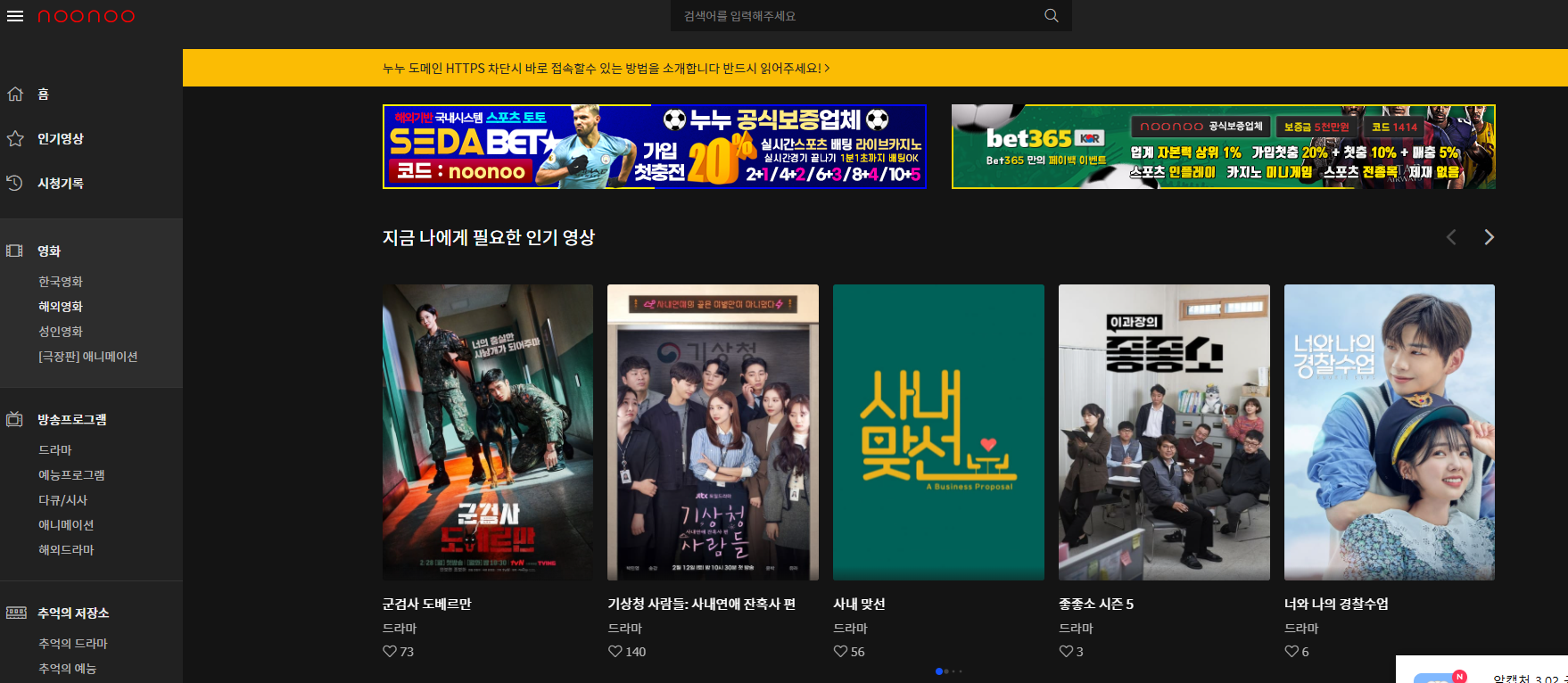Click 드라마 label under 군검사 도베르만
Image resolution: width=1568 pixels, height=683 pixels.
[400, 628]
